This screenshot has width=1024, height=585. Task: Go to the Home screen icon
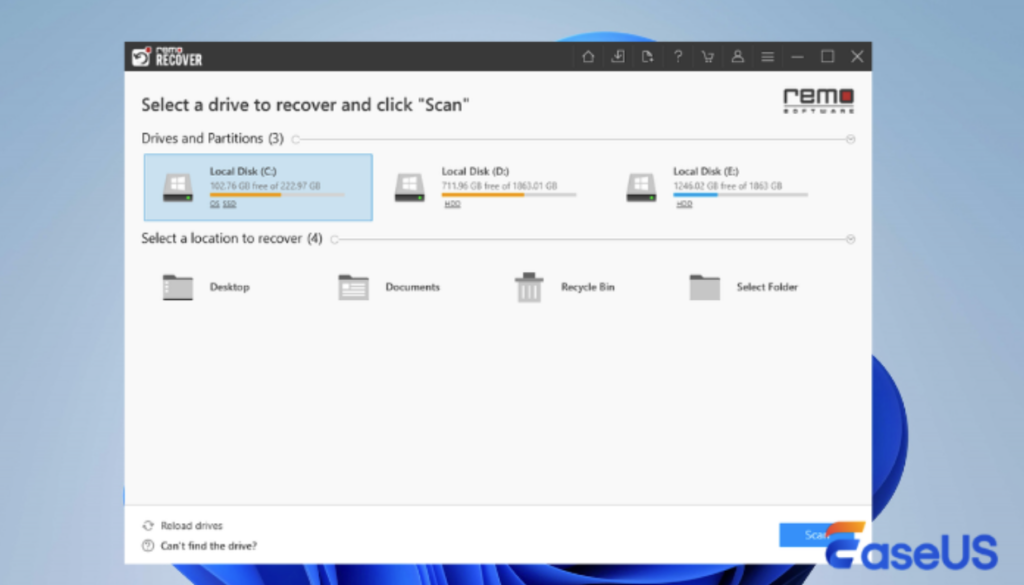click(588, 57)
